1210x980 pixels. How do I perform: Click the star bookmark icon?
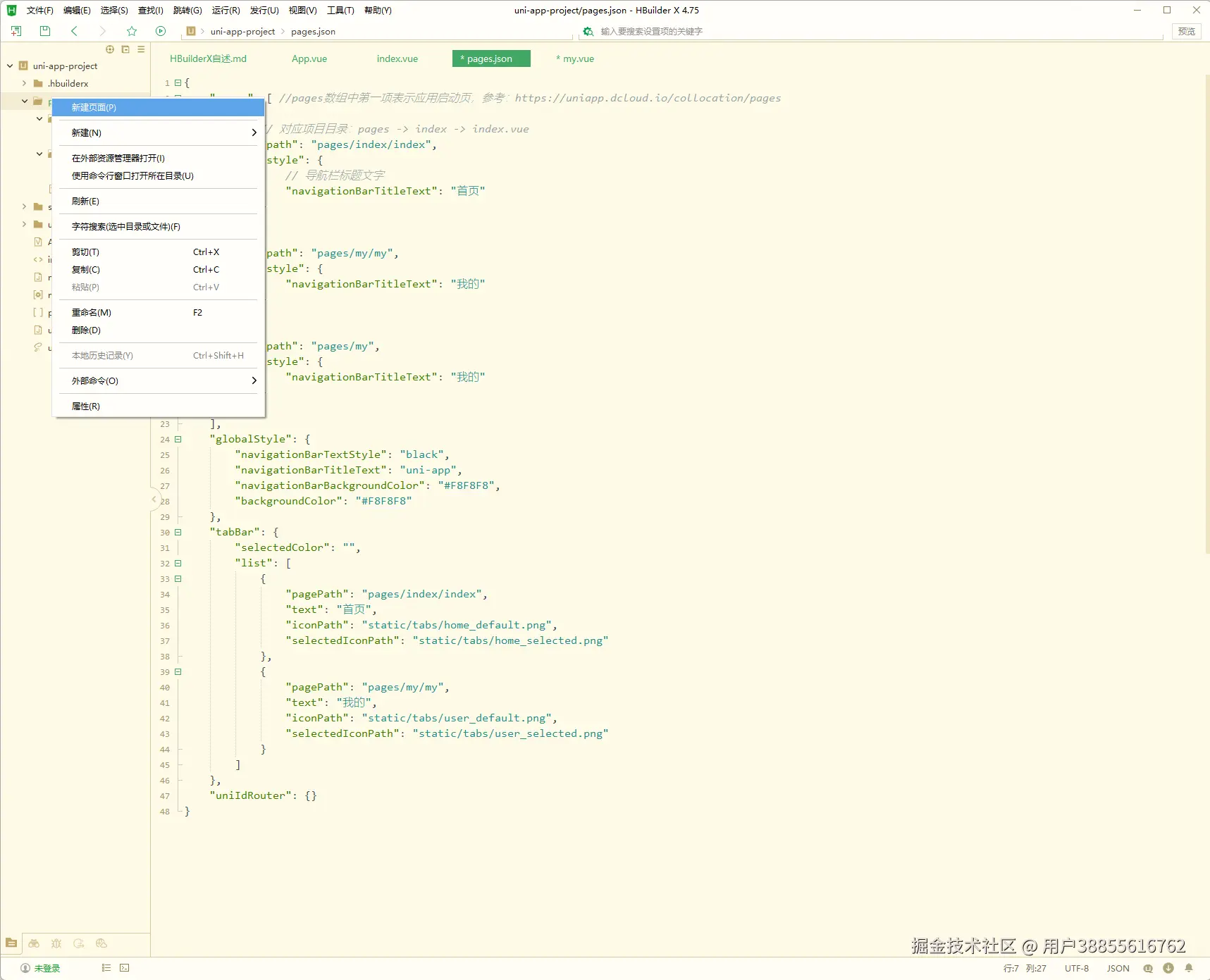132,31
